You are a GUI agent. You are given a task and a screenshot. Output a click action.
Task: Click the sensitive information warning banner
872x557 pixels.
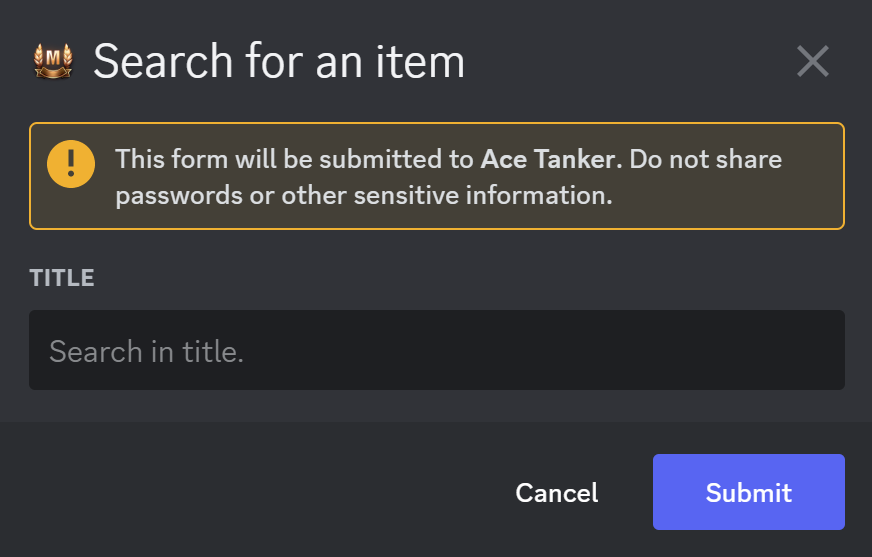(436, 176)
